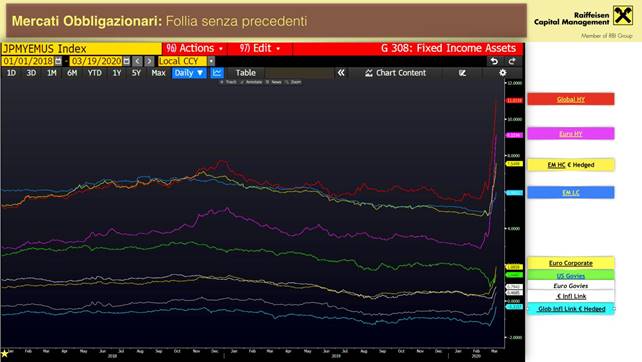
Task: Click the next period right arrow
Action: click(x=149, y=61)
